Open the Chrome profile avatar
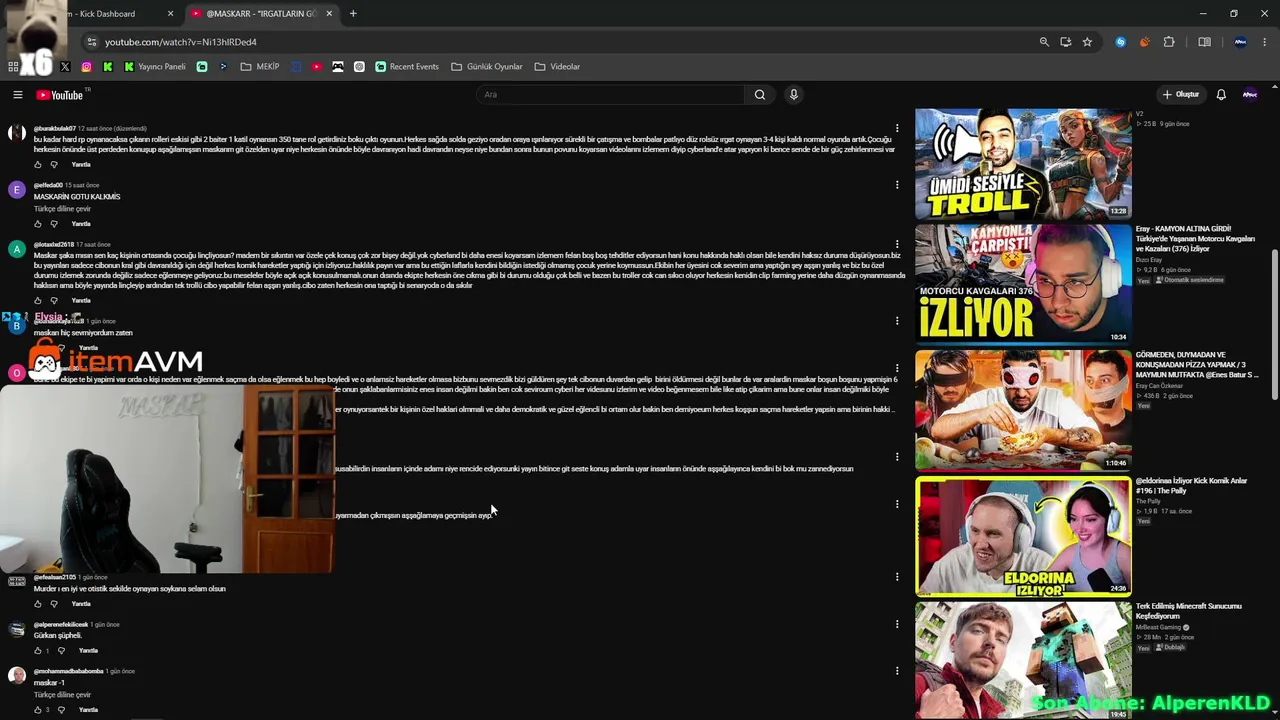 pyautogui.click(x=1241, y=42)
